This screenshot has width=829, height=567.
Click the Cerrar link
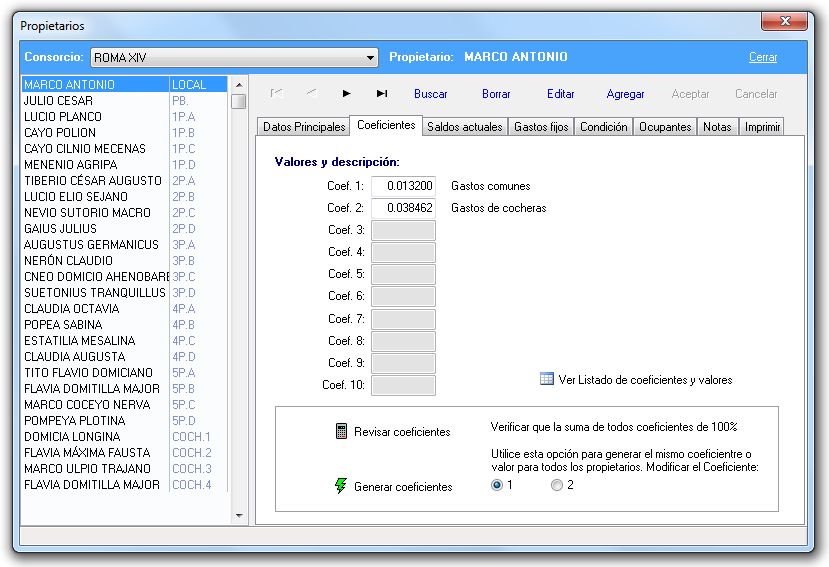pyautogui.click(x=762, y=57)
